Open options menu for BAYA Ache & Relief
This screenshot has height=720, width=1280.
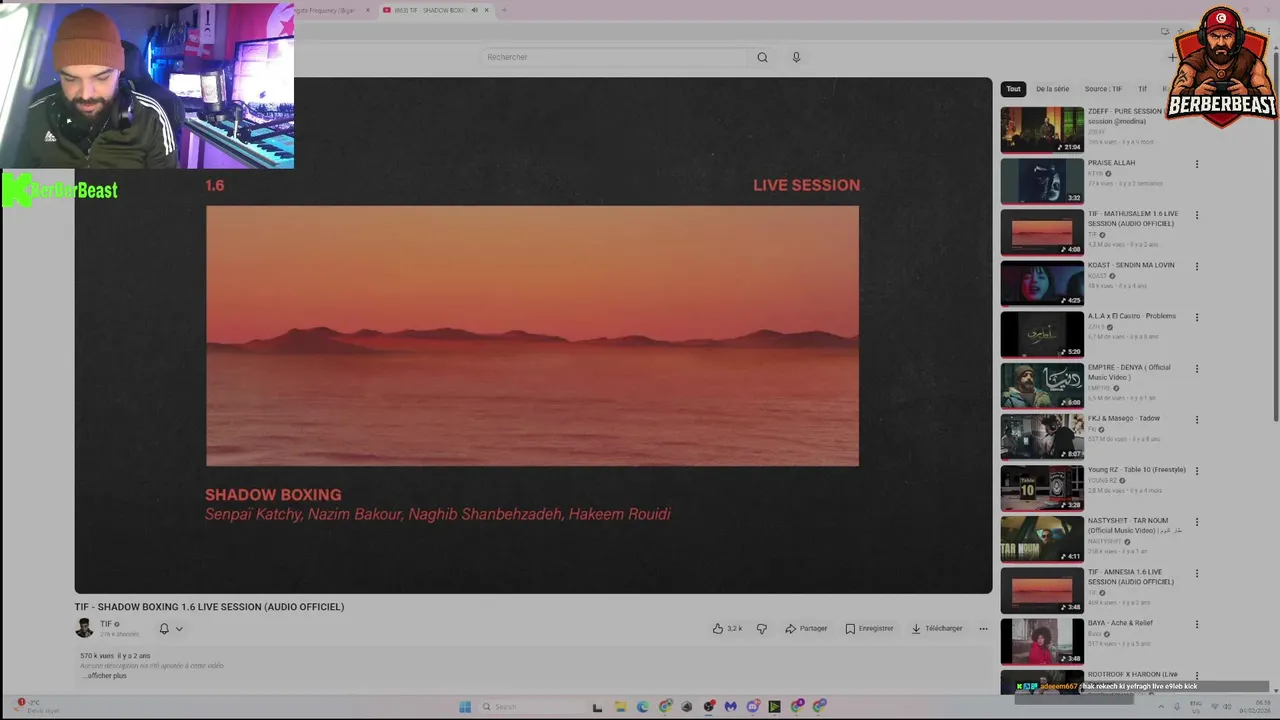pos(1196,625)
